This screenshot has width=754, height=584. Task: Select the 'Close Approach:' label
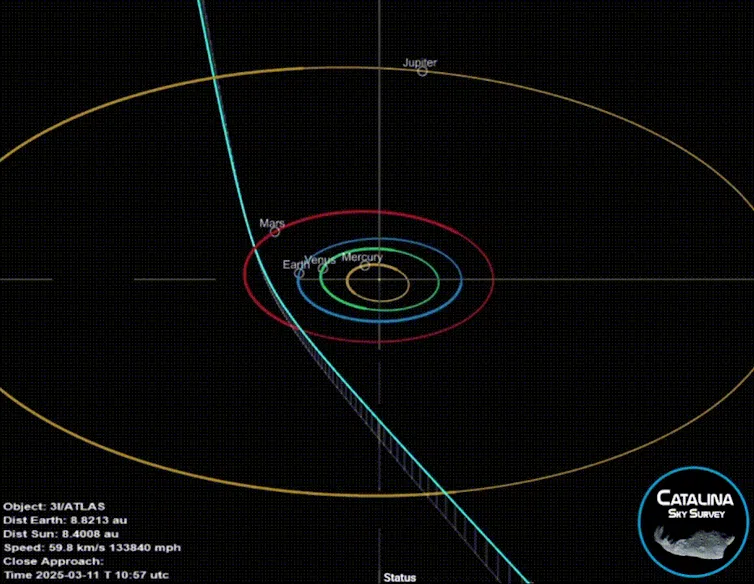coord(53,561)
